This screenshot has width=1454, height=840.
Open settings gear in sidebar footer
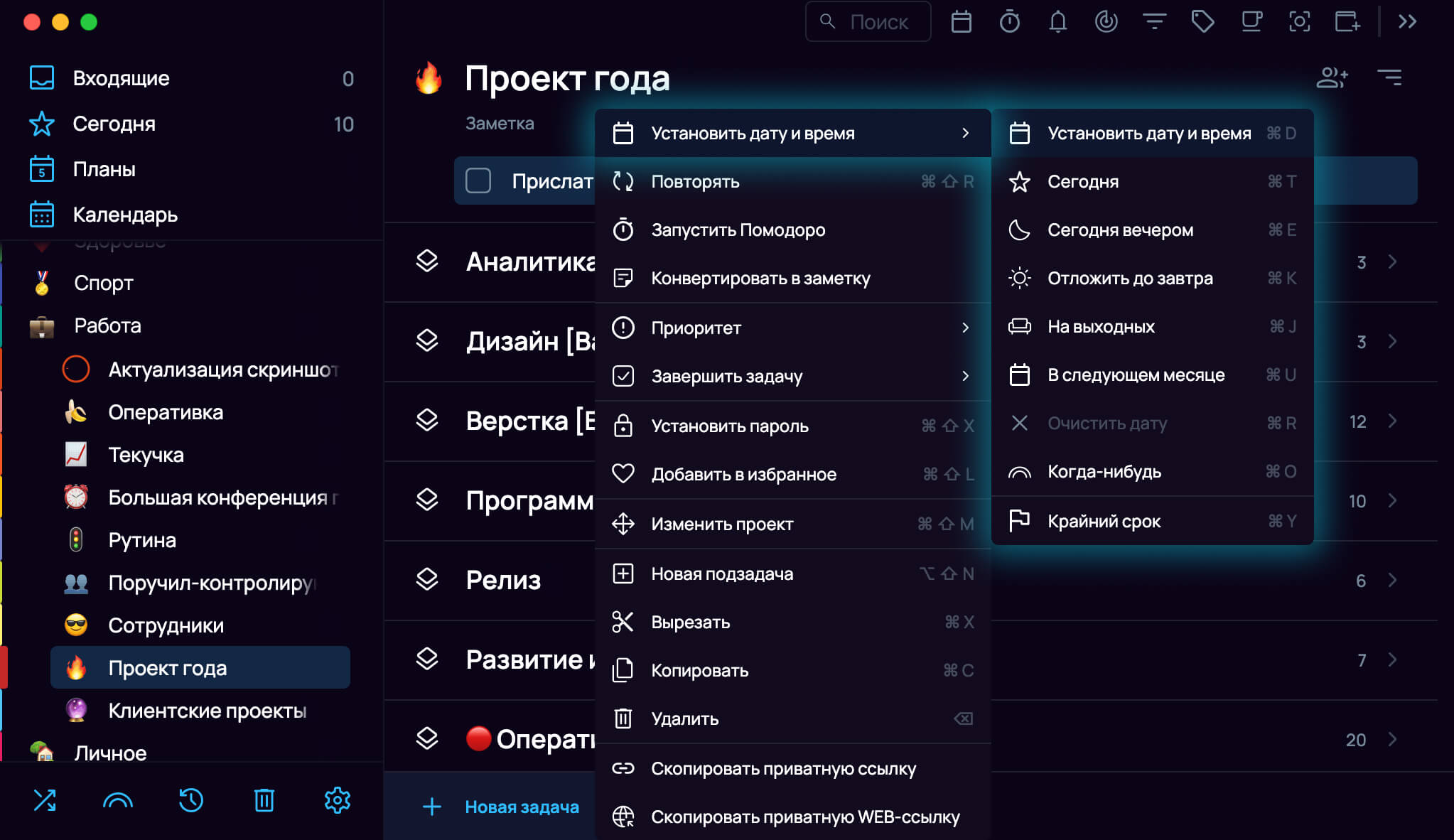(x=337, y=800)
